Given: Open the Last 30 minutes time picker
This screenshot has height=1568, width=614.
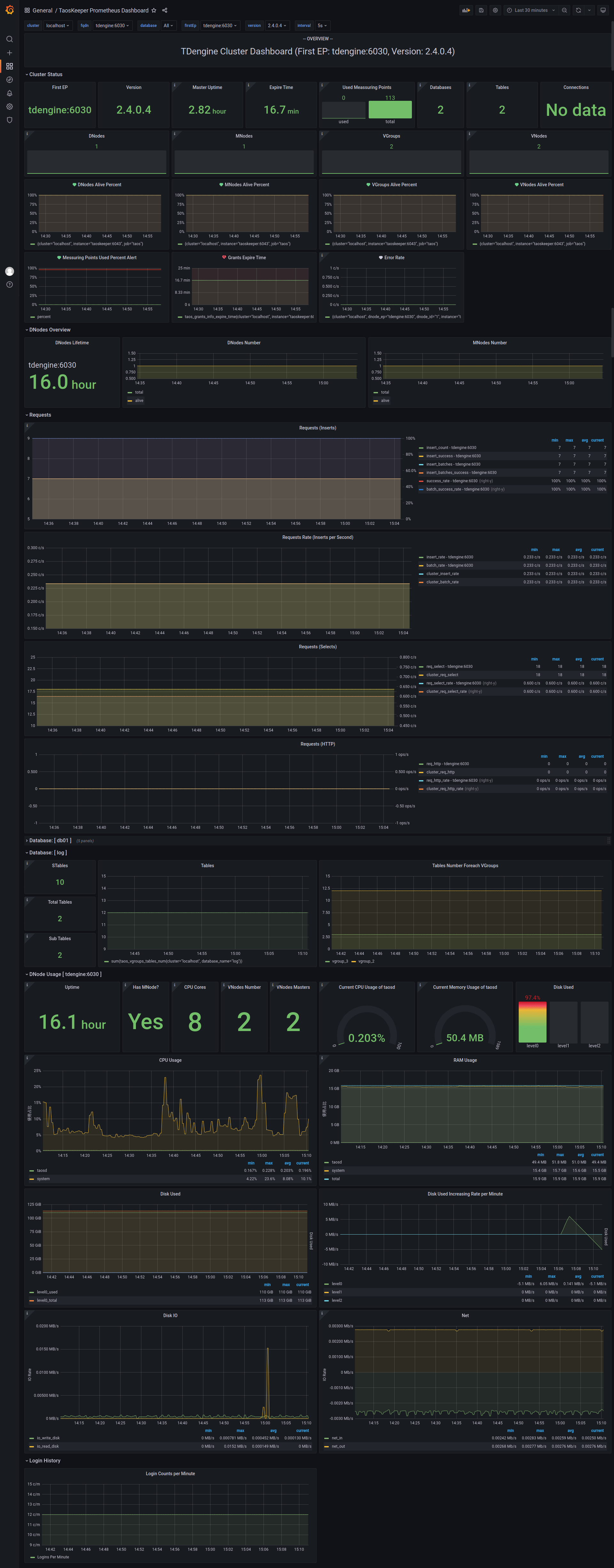Looking at the screenshot, I should 531,10.
